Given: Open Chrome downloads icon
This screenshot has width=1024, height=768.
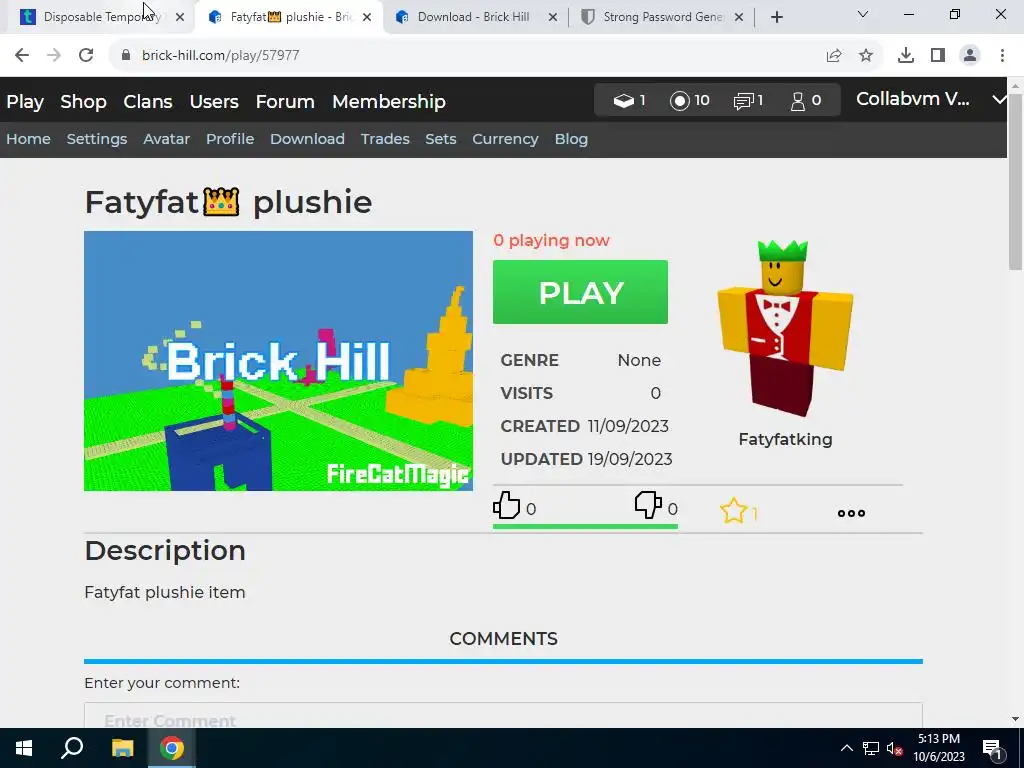Looking at the screenshot, I should (x=905, y=55).
